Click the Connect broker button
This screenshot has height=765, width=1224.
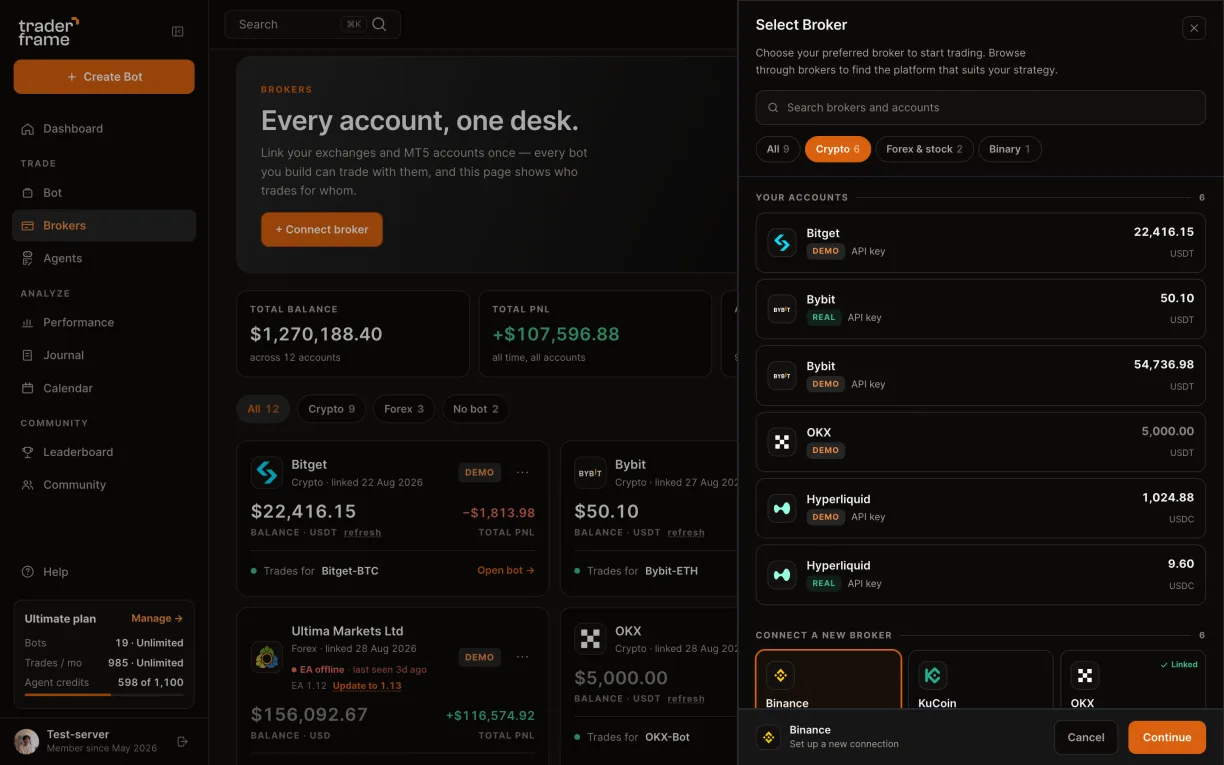(322, 229)
